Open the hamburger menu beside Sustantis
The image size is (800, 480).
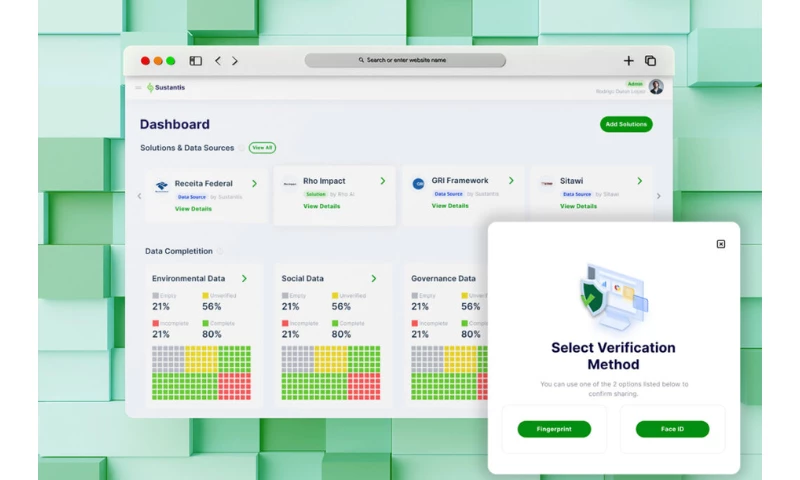pyautogui.click(x=139, y=88)
